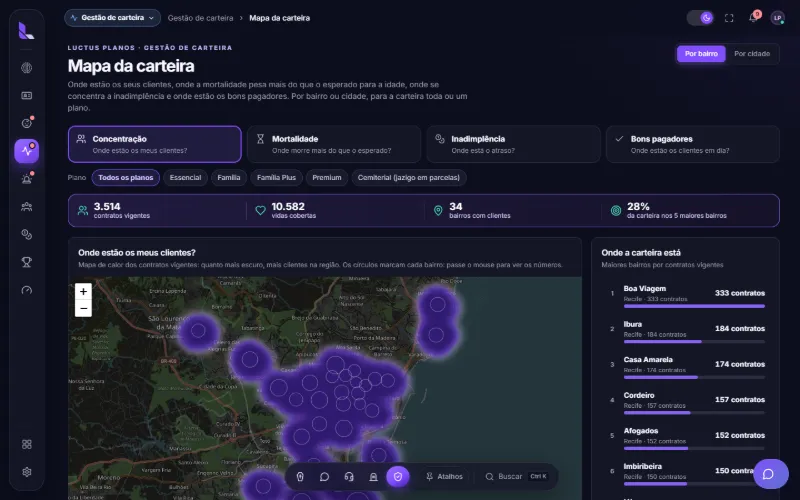Click the 10.582 vidas cobertas stat
This screenshot has height=500, width=800.
[x=335, y=210]
